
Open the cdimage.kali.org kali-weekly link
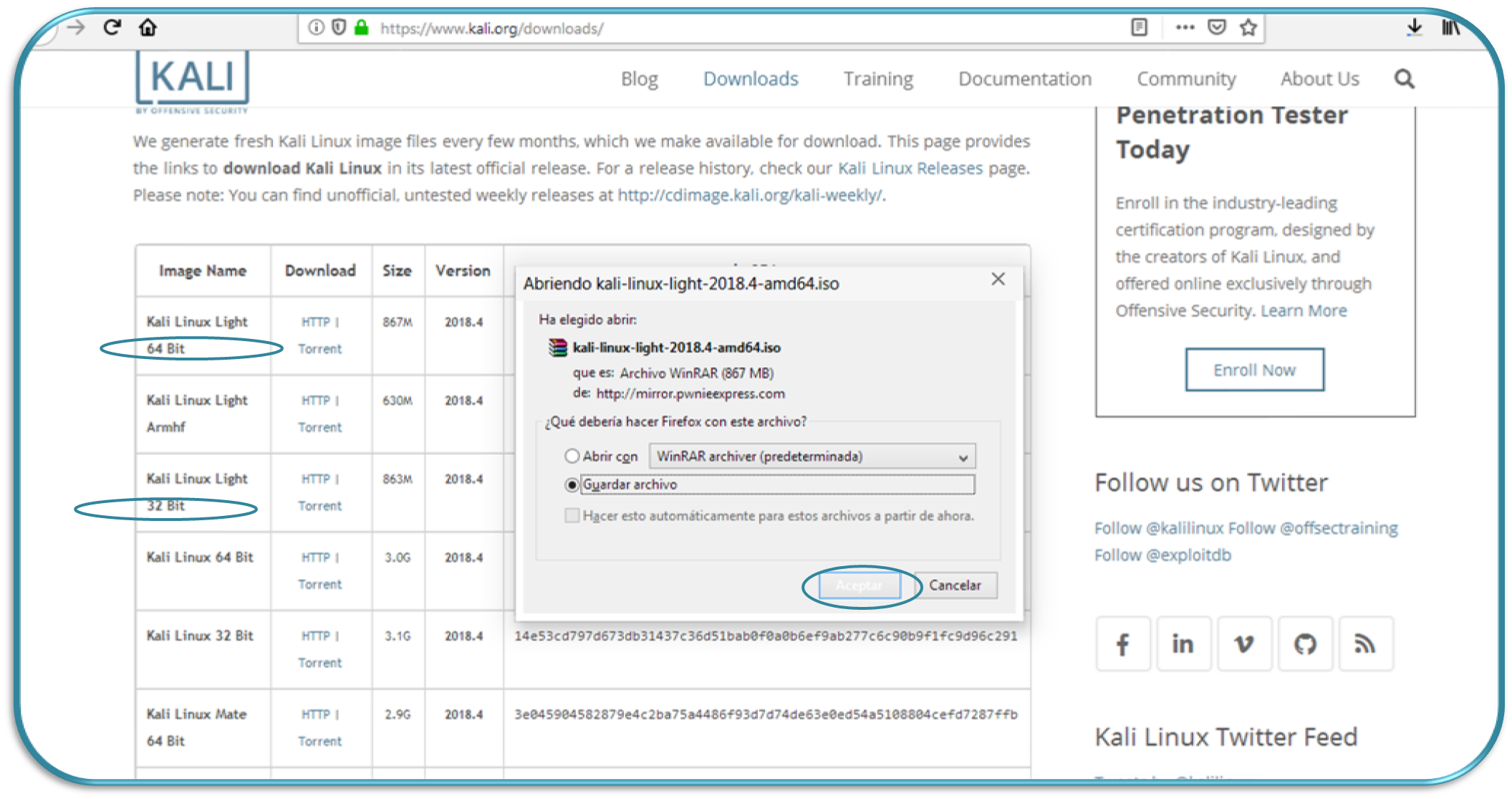pos(750,196)
